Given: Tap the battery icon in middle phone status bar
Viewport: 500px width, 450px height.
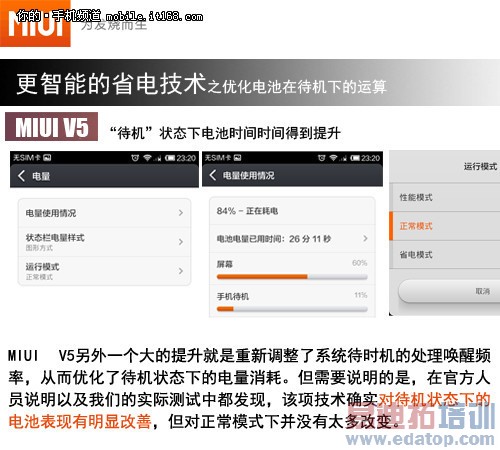Looking at the screenshot, I should pos(355,158).
